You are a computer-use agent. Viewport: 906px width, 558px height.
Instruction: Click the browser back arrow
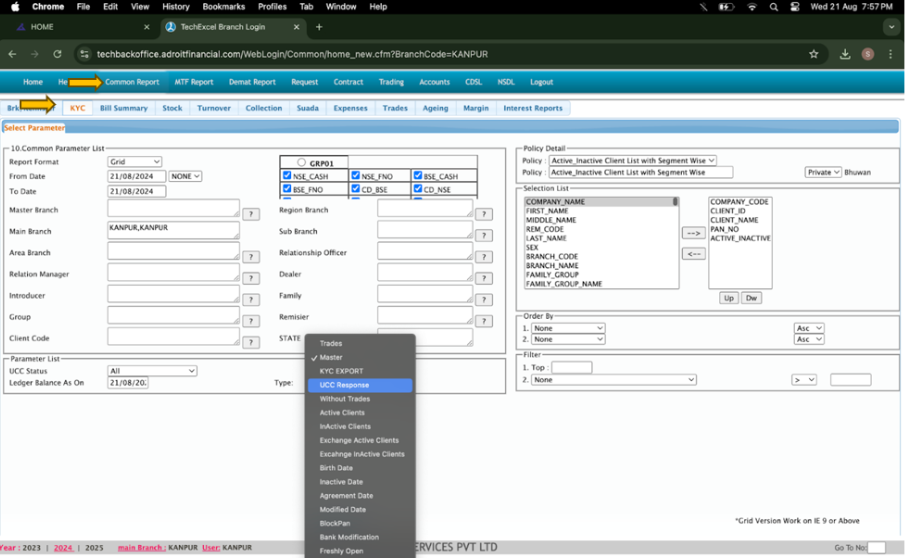[12, 54]
